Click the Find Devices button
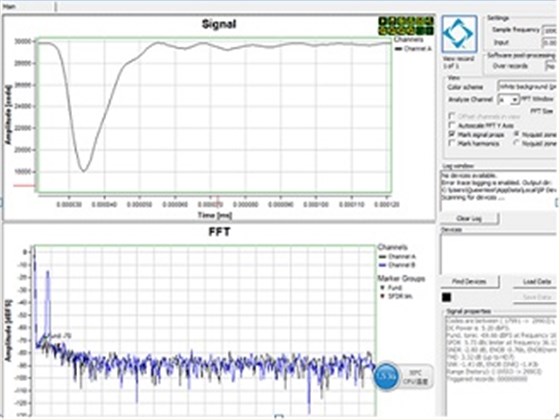 (469, 281)
